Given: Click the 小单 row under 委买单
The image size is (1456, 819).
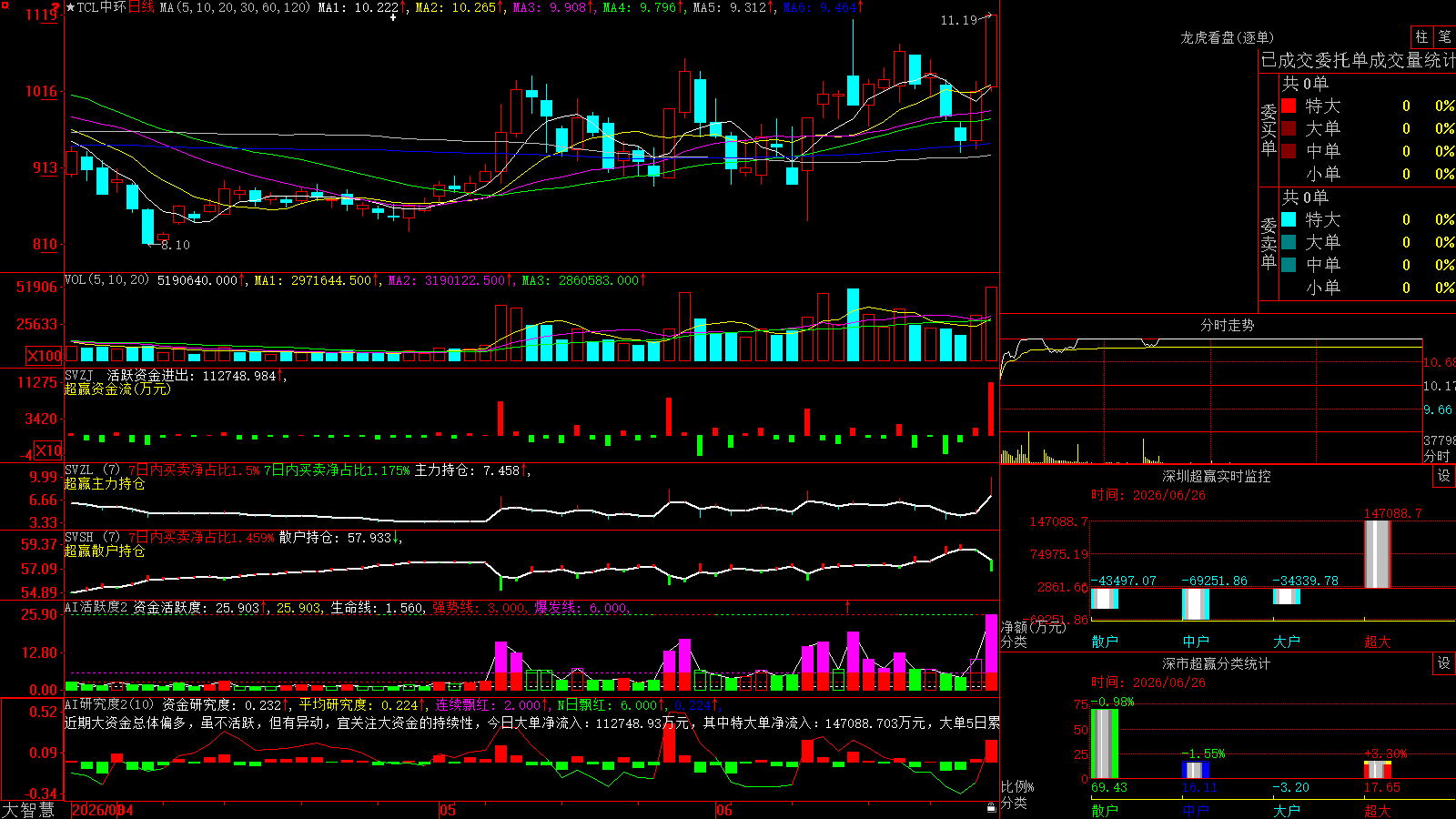Looking at the screenshot, I should coord(1368,174).
